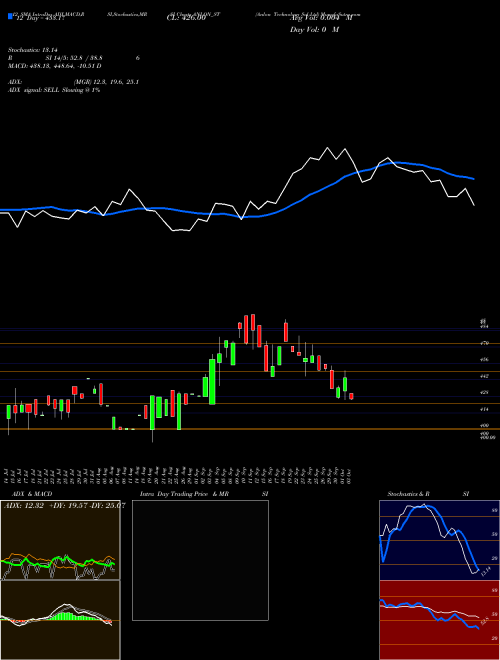Click the Stochastics & RSI panel title
The height and width of the screenshot is (660, 500).
pos(428,494)
